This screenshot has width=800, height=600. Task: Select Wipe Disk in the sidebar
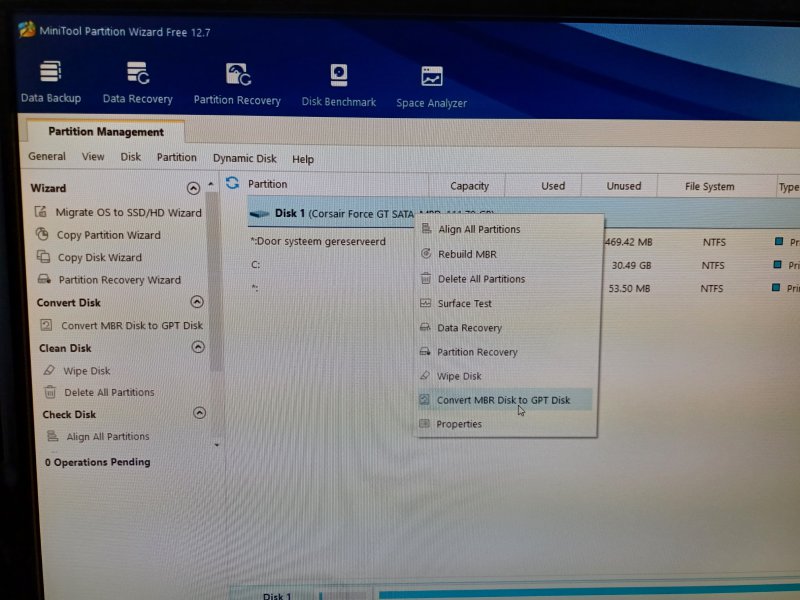pyautogui.click(x=87, y=371)
